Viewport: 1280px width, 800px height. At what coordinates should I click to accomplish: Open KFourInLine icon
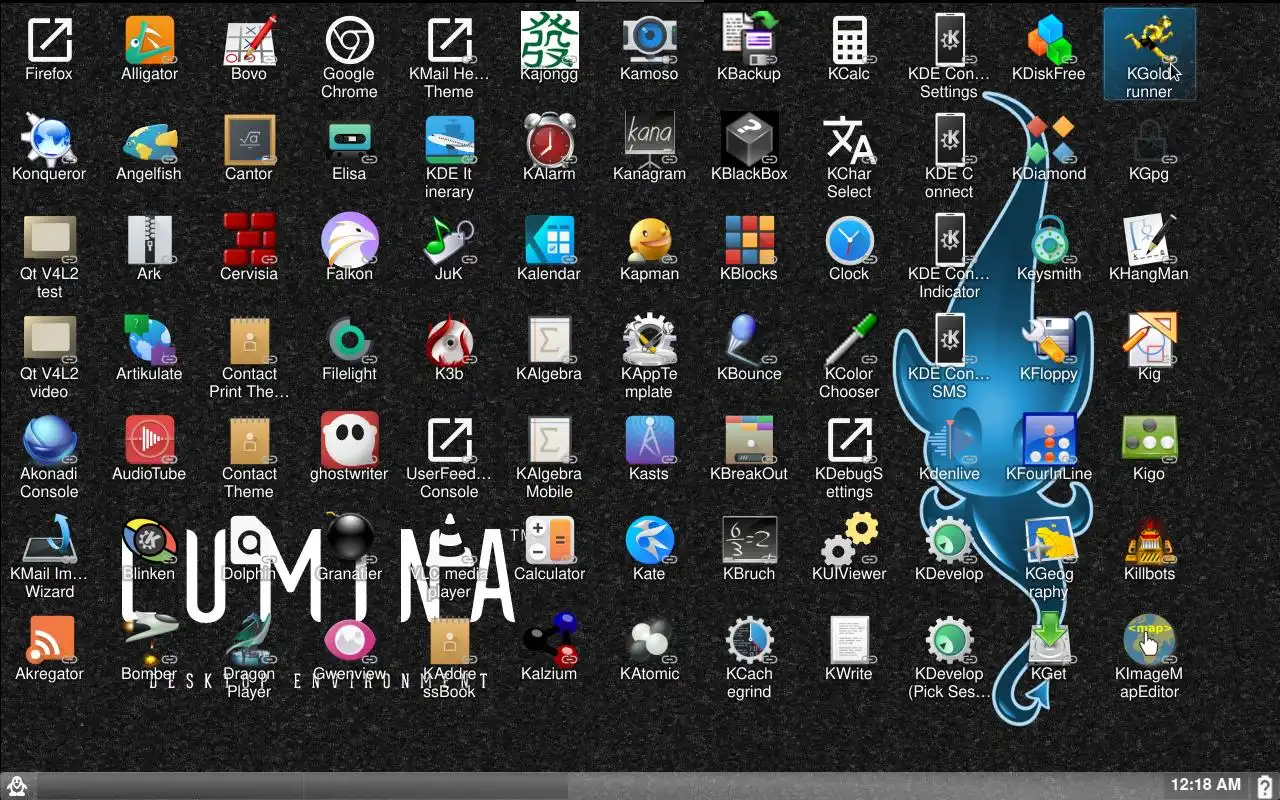(1049, 440)
